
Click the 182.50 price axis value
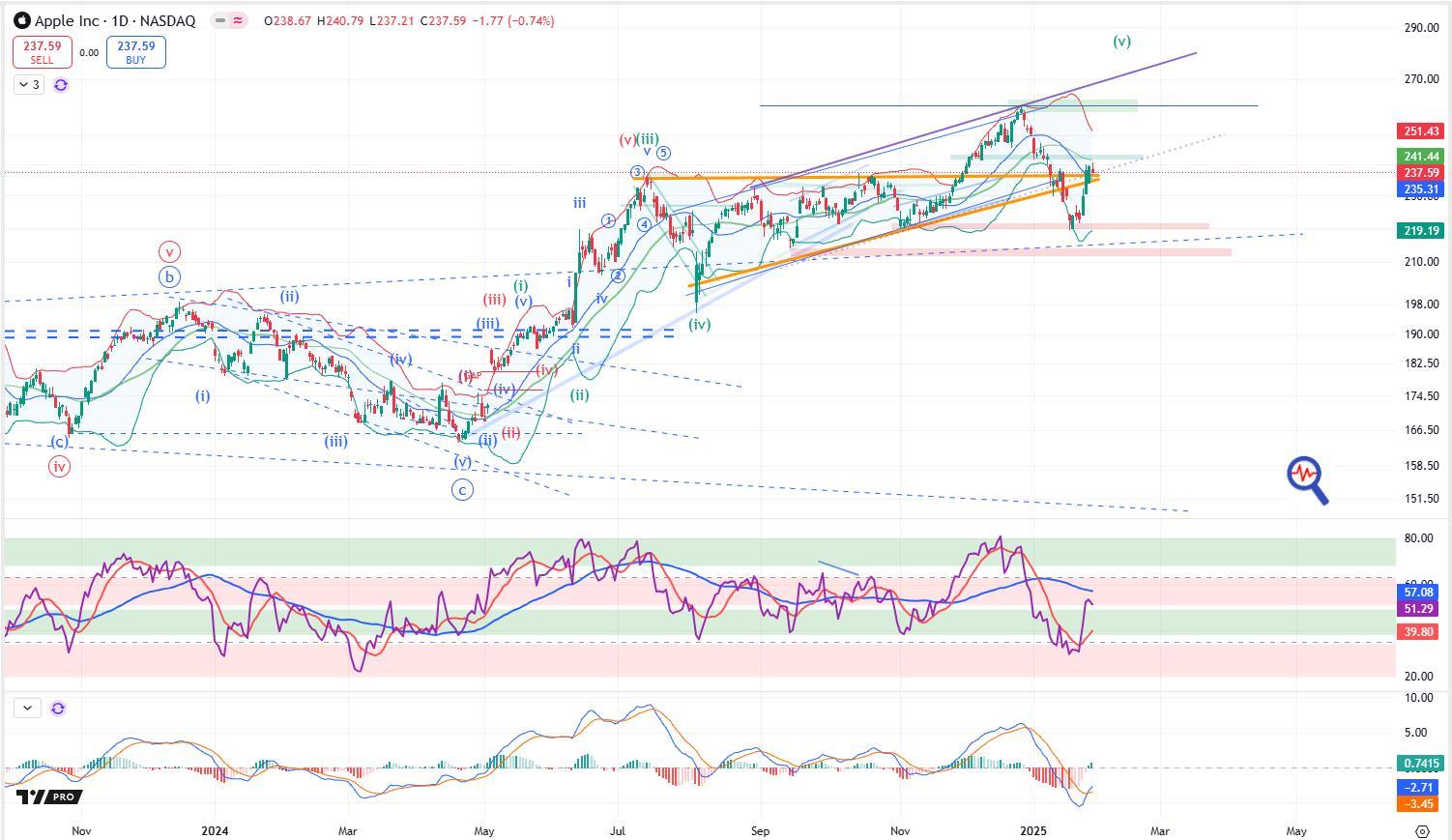(x=1420, y=363)
